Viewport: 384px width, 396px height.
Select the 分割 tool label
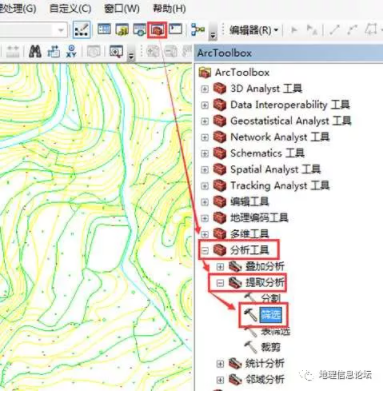coord(271,298)
